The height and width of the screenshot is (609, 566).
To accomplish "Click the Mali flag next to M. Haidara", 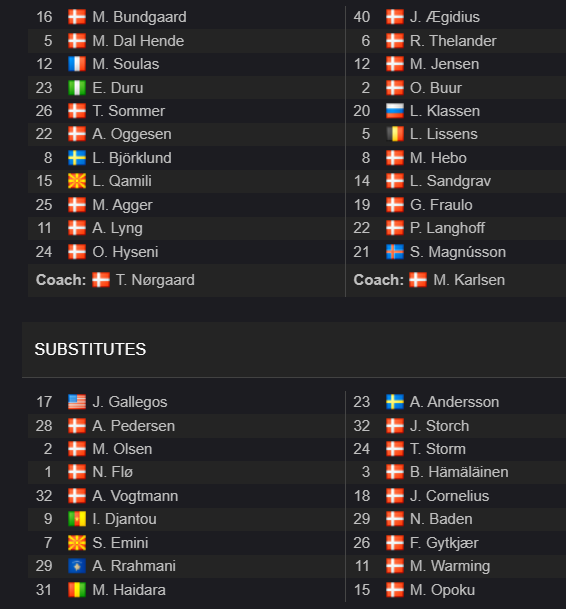I will (x=77, y=590).
